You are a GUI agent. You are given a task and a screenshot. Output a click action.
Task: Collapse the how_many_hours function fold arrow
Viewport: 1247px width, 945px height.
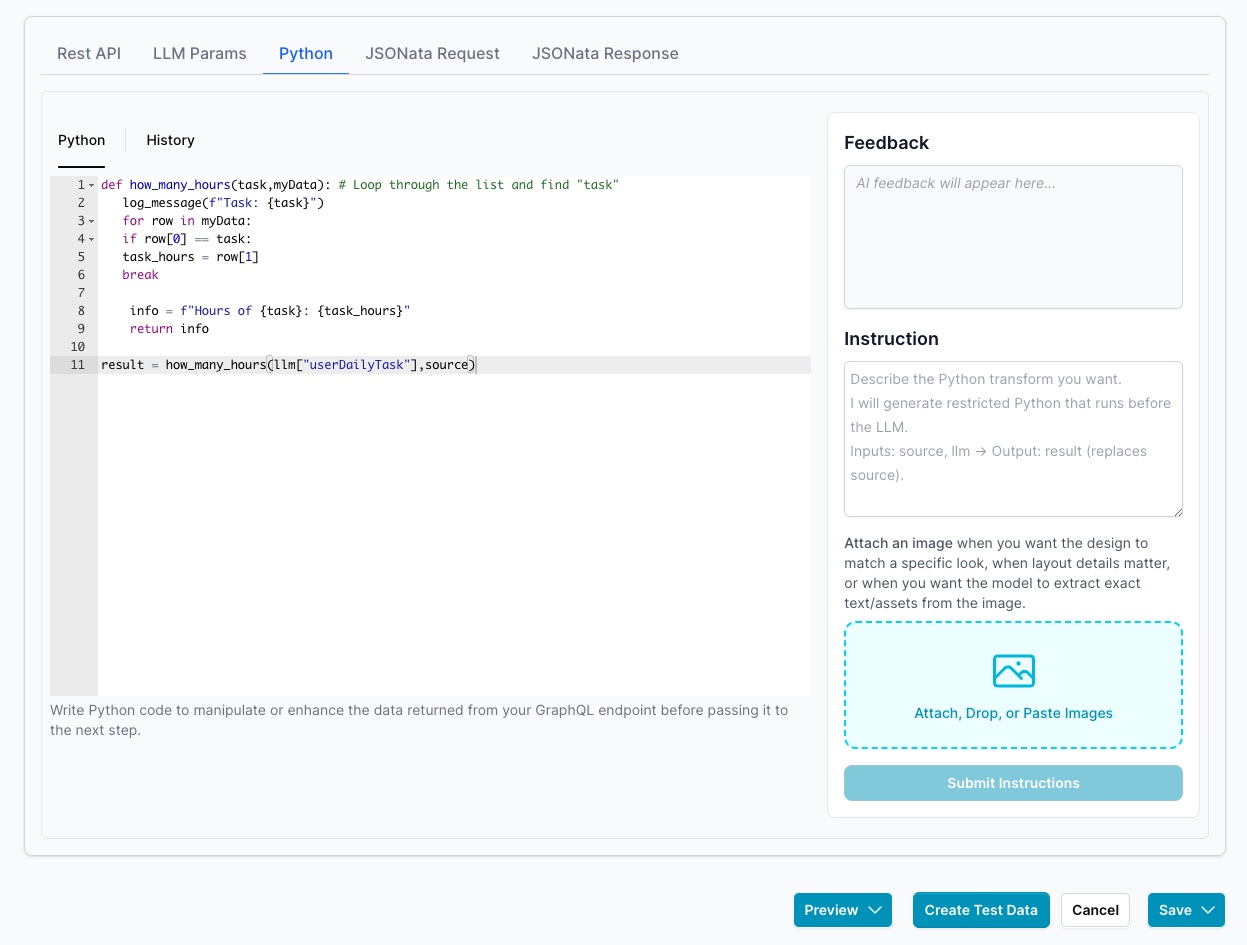(x=90, y=185)
